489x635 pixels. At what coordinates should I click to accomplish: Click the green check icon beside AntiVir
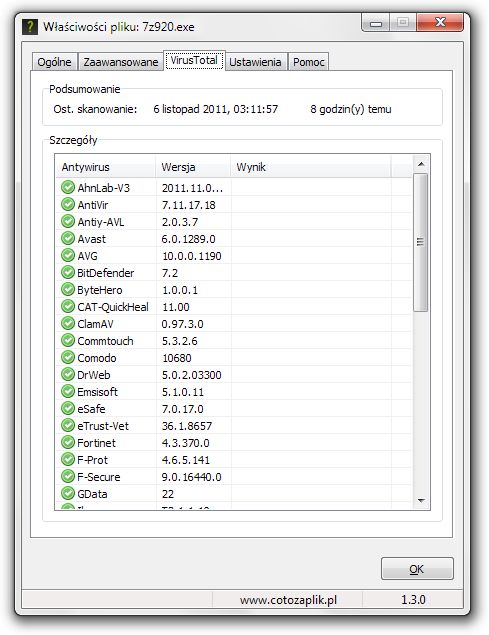pyautogui.click(x=68, y=205)
